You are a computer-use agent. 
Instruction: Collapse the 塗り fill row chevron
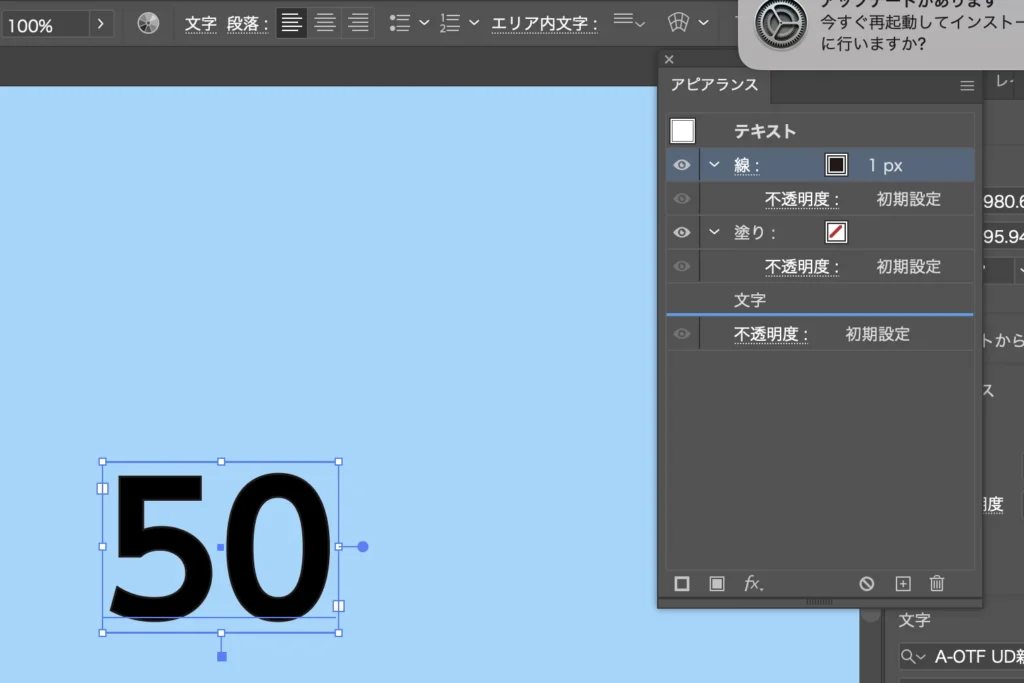714,233
